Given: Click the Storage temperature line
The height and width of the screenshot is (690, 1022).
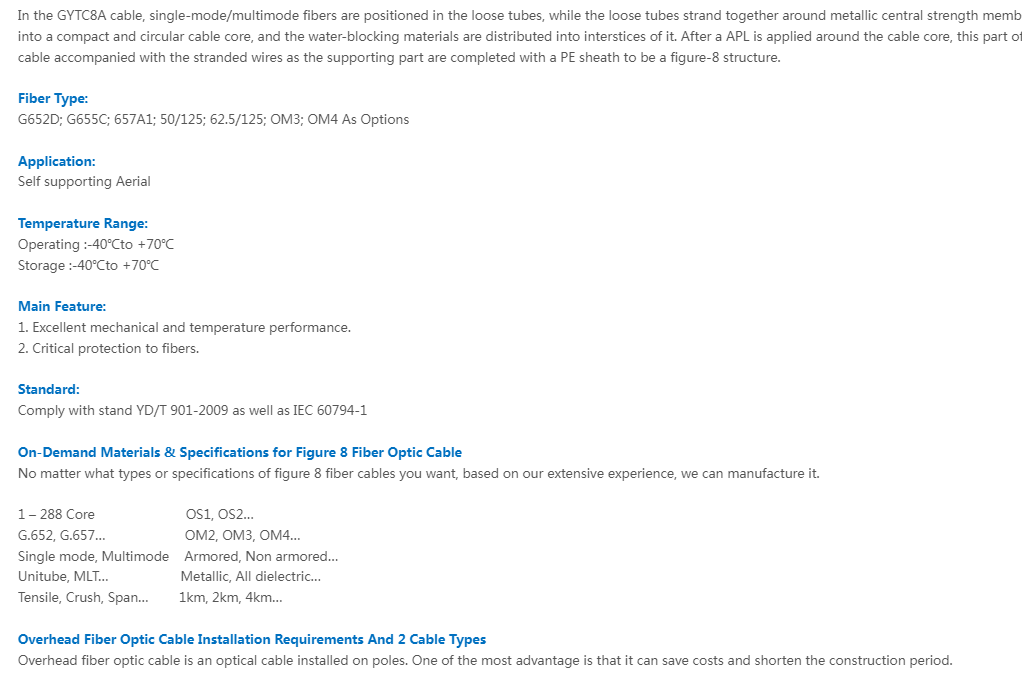Looking at the screenshot, I should [88, 265].
